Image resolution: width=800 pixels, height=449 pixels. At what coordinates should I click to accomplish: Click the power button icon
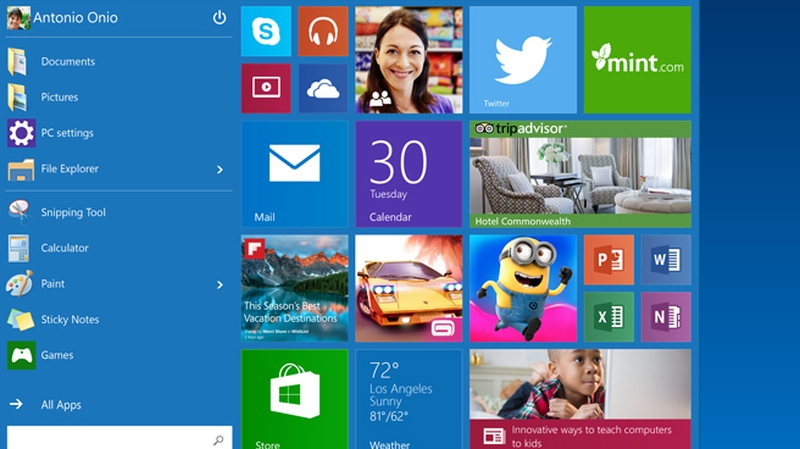coord(219,18)
